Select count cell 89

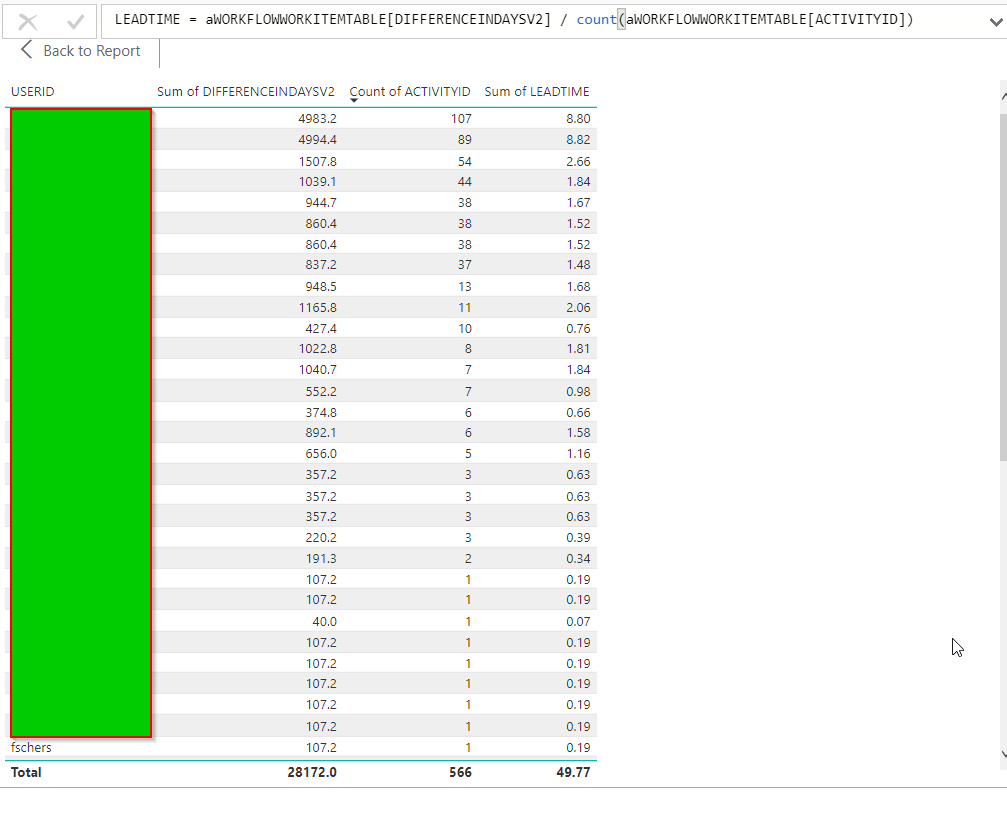464,139
